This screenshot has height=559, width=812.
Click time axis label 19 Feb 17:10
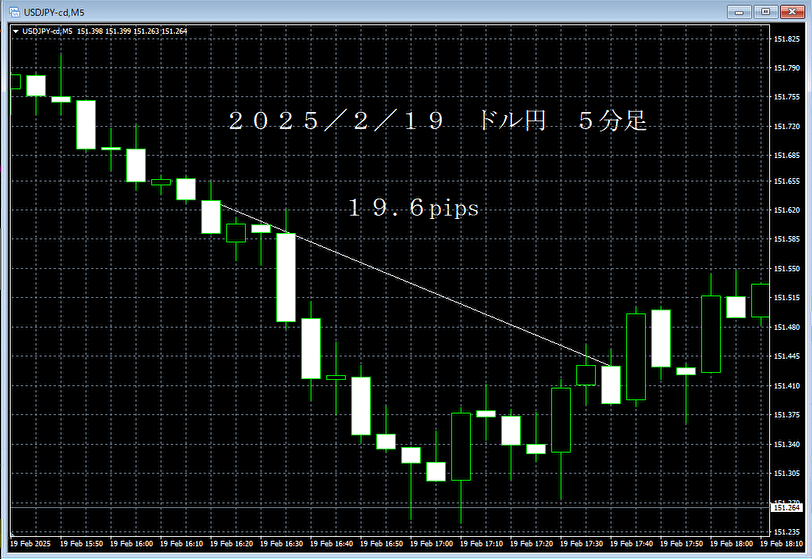click(x=482, y=543)
